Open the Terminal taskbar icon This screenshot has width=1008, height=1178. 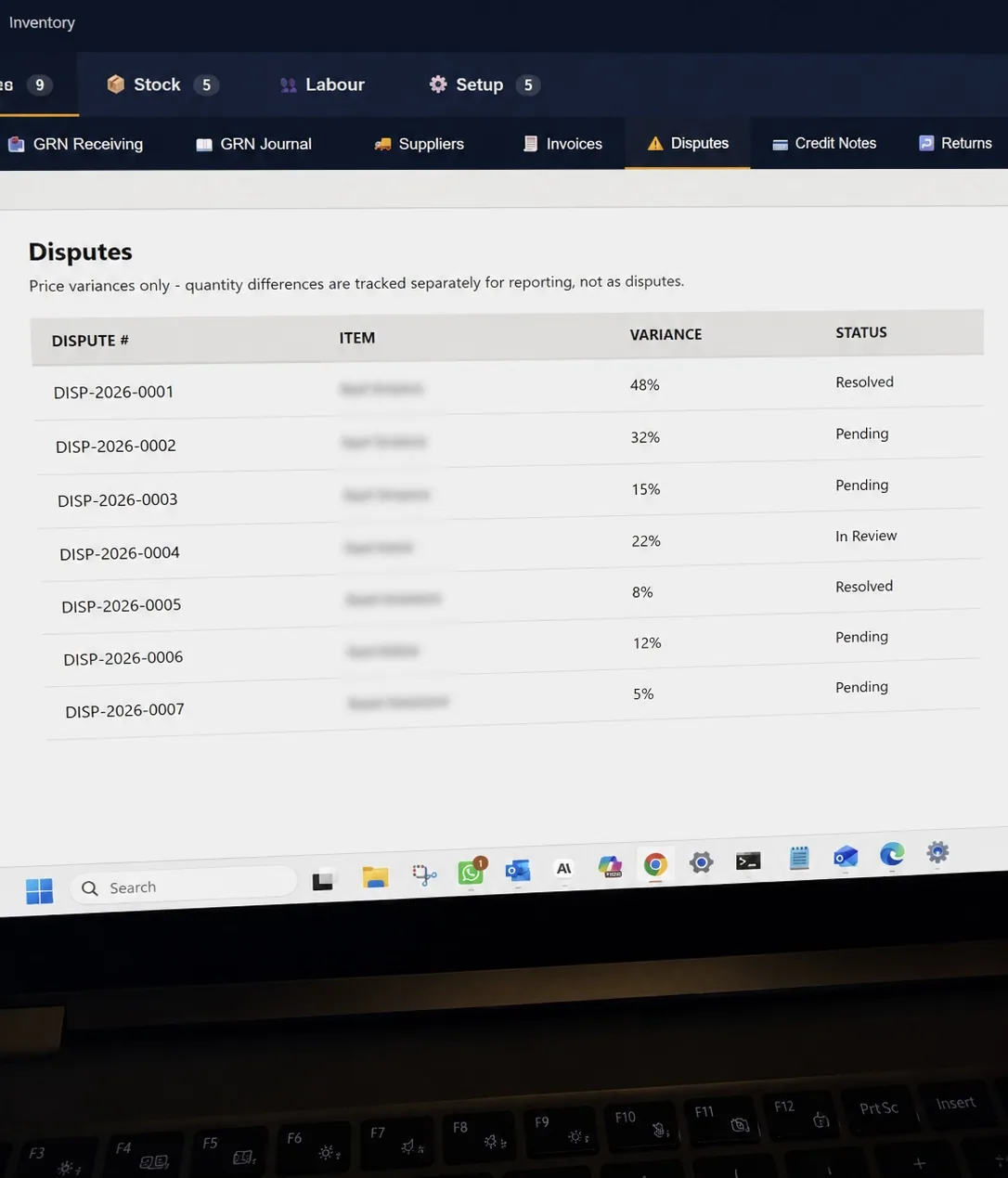[x=748, y=861]
